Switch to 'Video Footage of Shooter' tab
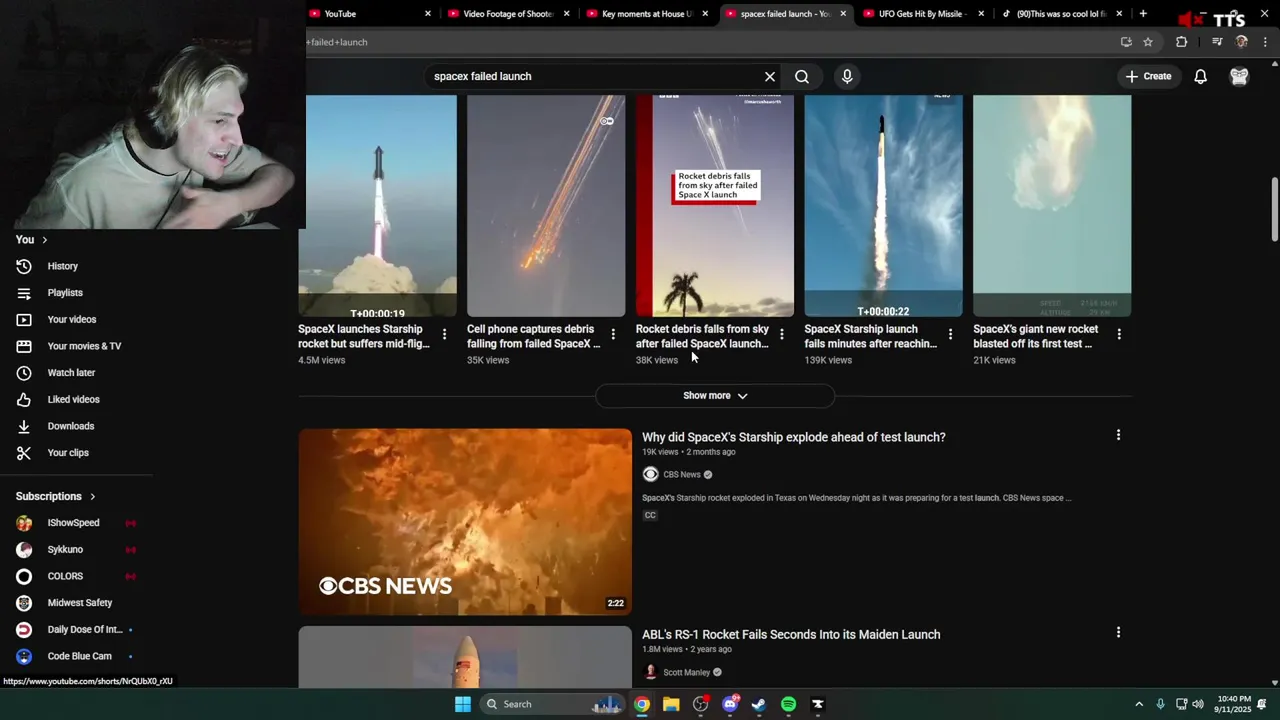 tap(508, 14)
